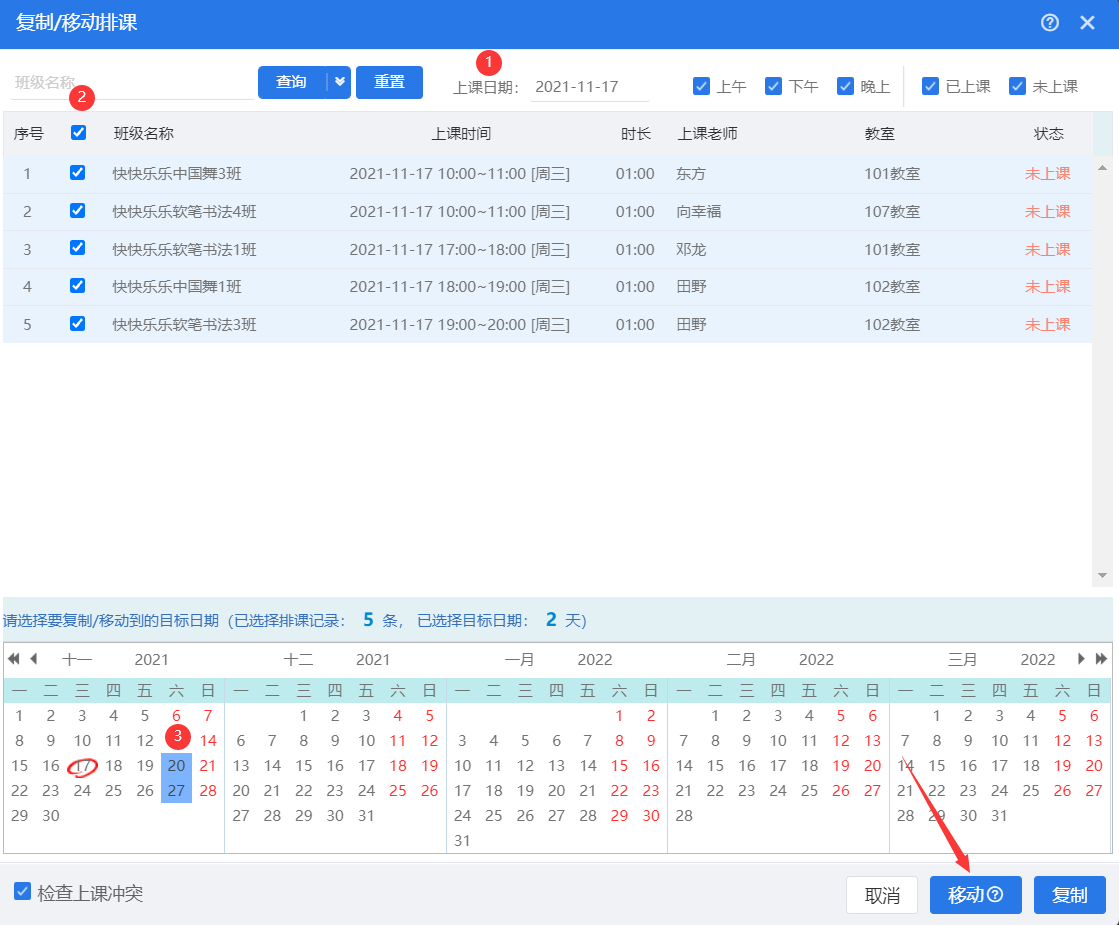Click the 移动 move button

point(976,895)
